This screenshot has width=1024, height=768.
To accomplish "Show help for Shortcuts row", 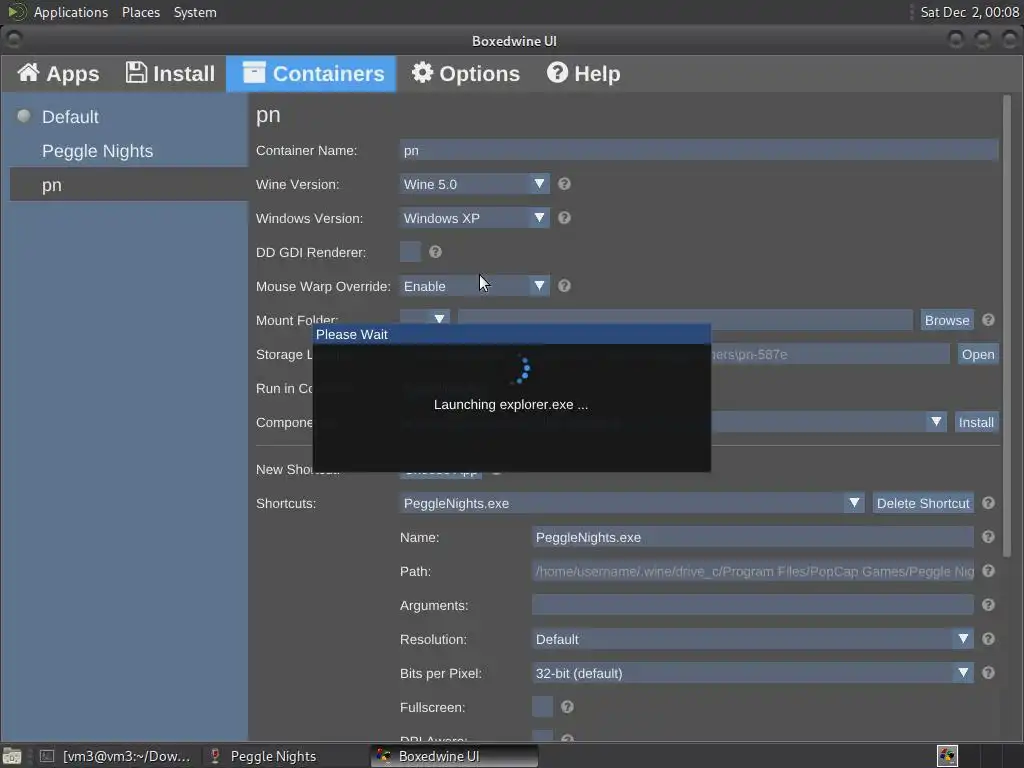I will click(x=988, y=503).
